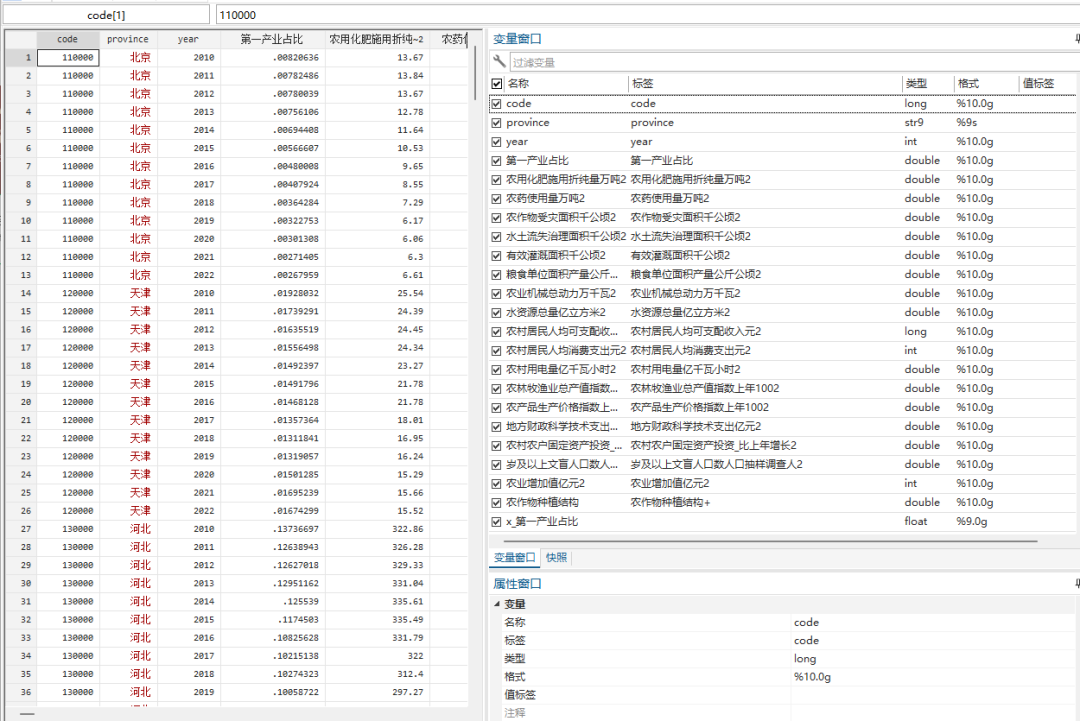Click the pin icon of 属性窗口 panel
Screen dimensions: 1080x721
point(1077,583)
